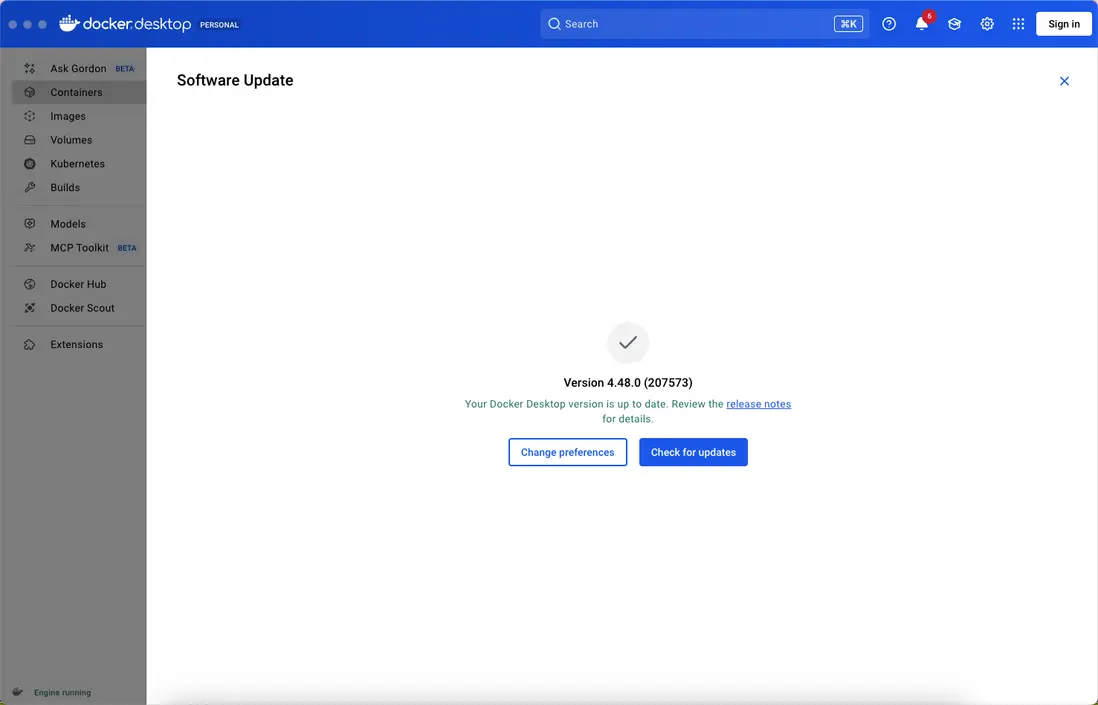The image size is (1098, 705).
Task: Click the checkmark up-to-date status icon
Action: tap(628, 342)
